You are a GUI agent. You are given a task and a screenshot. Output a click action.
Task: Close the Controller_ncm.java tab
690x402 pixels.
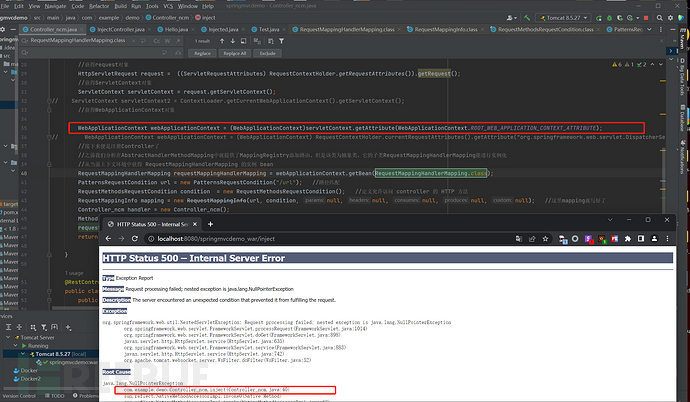(x=82, y=29)
